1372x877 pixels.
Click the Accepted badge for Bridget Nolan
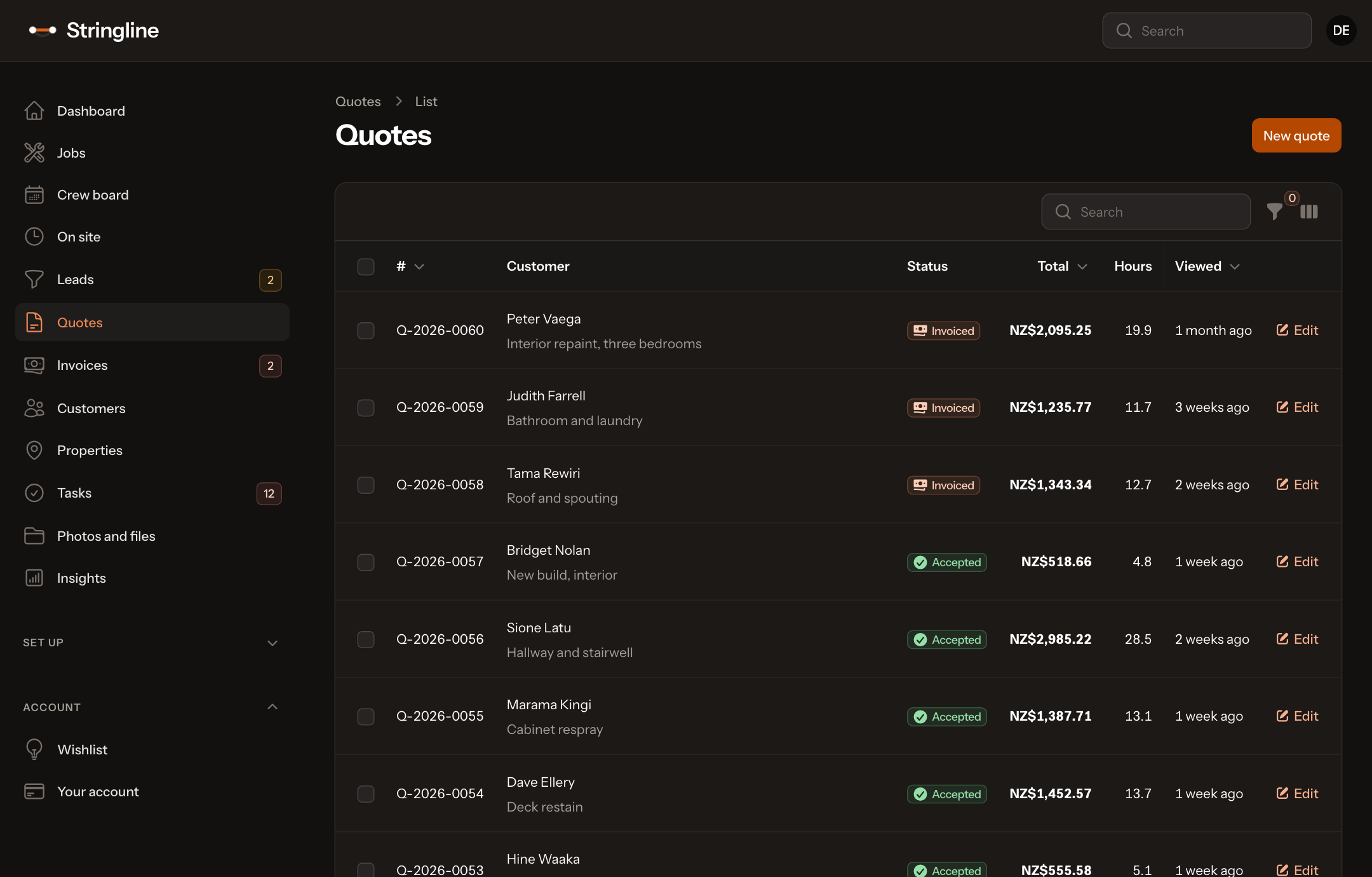pyautogui.click(x=946, y=562)
